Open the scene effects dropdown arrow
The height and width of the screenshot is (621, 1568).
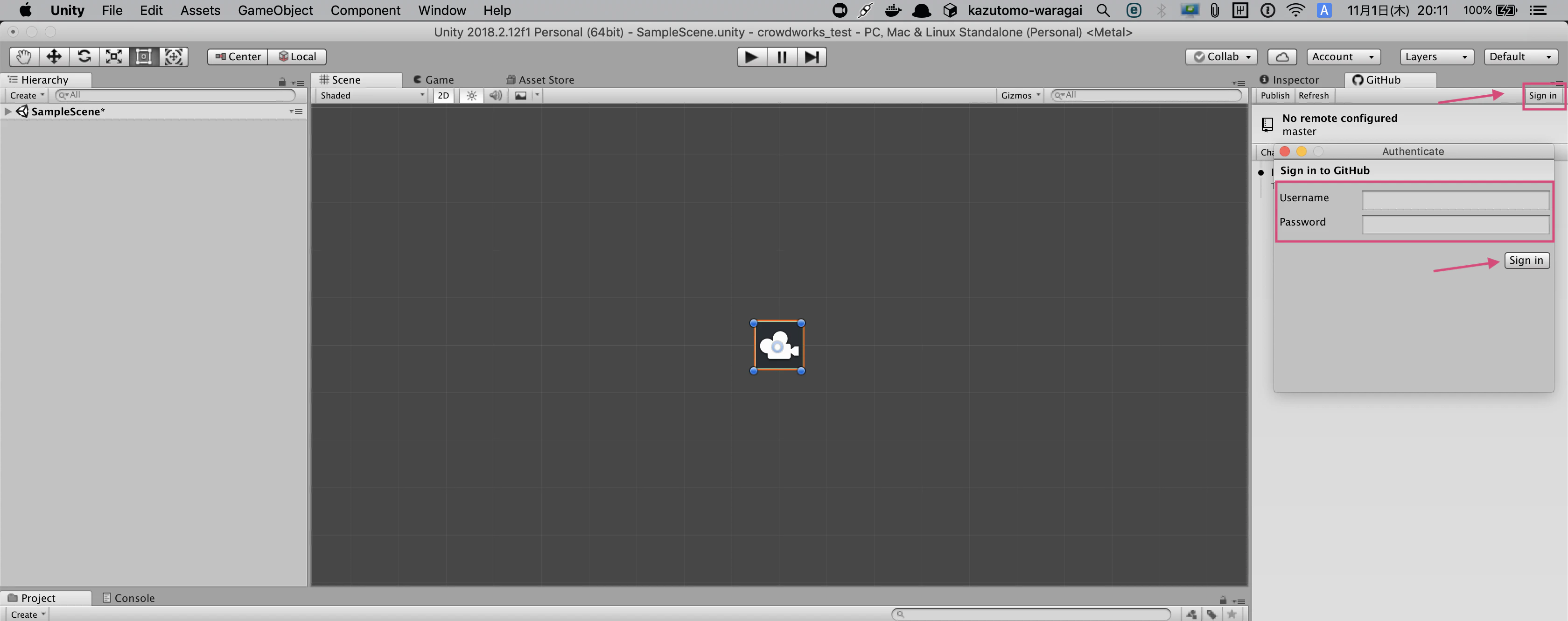tap(537, 95)
